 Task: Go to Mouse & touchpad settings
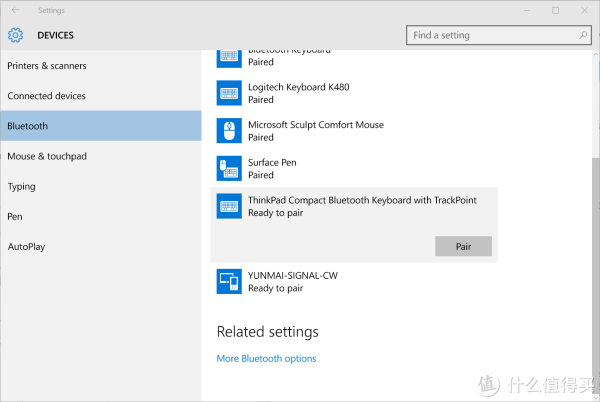[x=101, y=156]
